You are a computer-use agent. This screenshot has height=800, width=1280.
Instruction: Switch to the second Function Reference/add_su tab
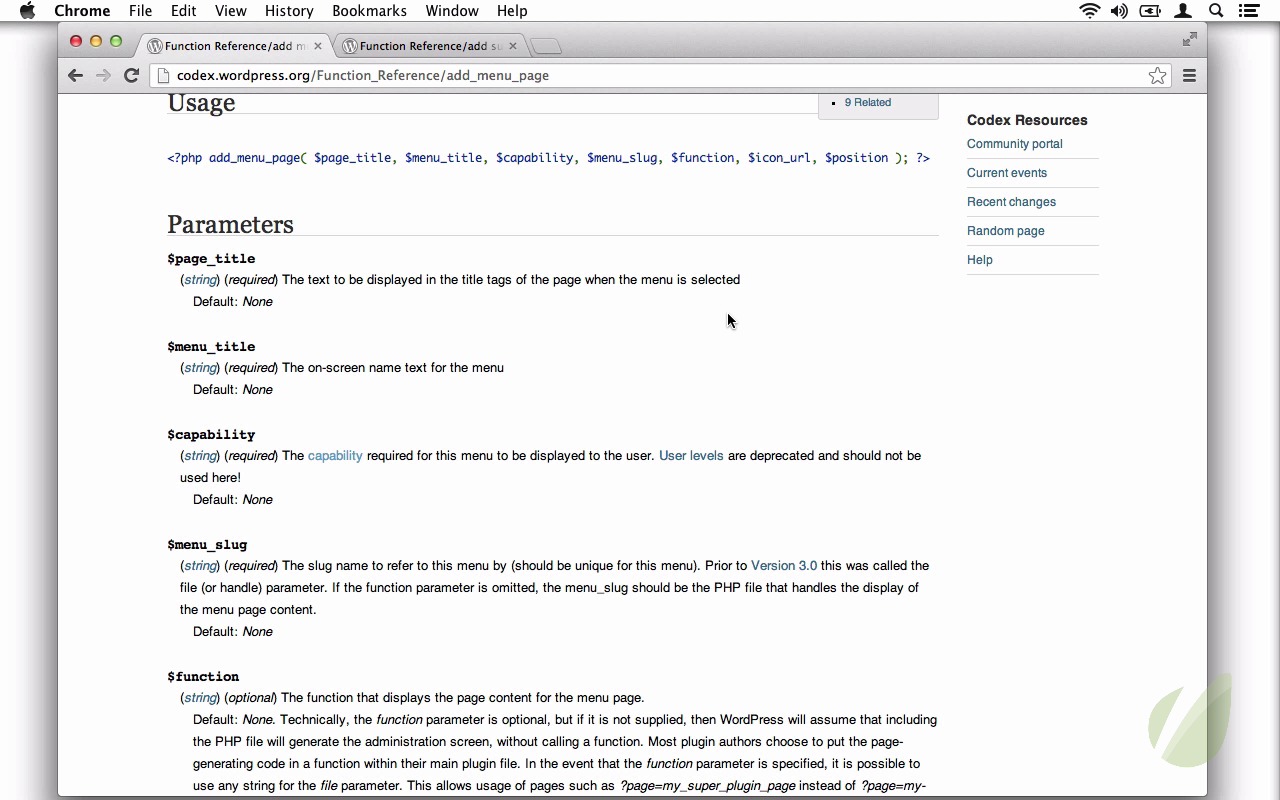(x=429, y=46)
